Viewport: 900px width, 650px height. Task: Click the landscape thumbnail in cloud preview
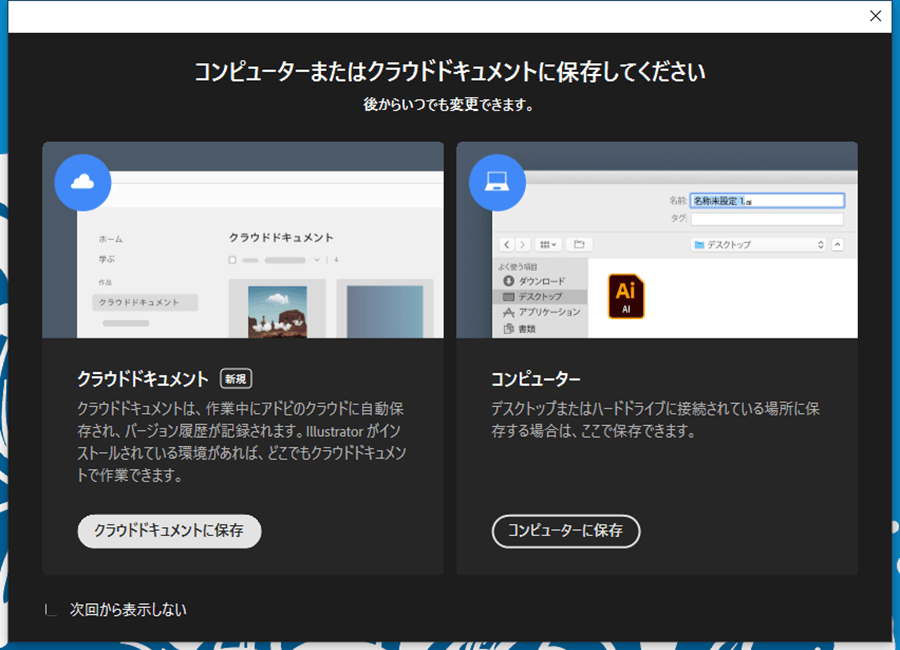pos(277,312)
